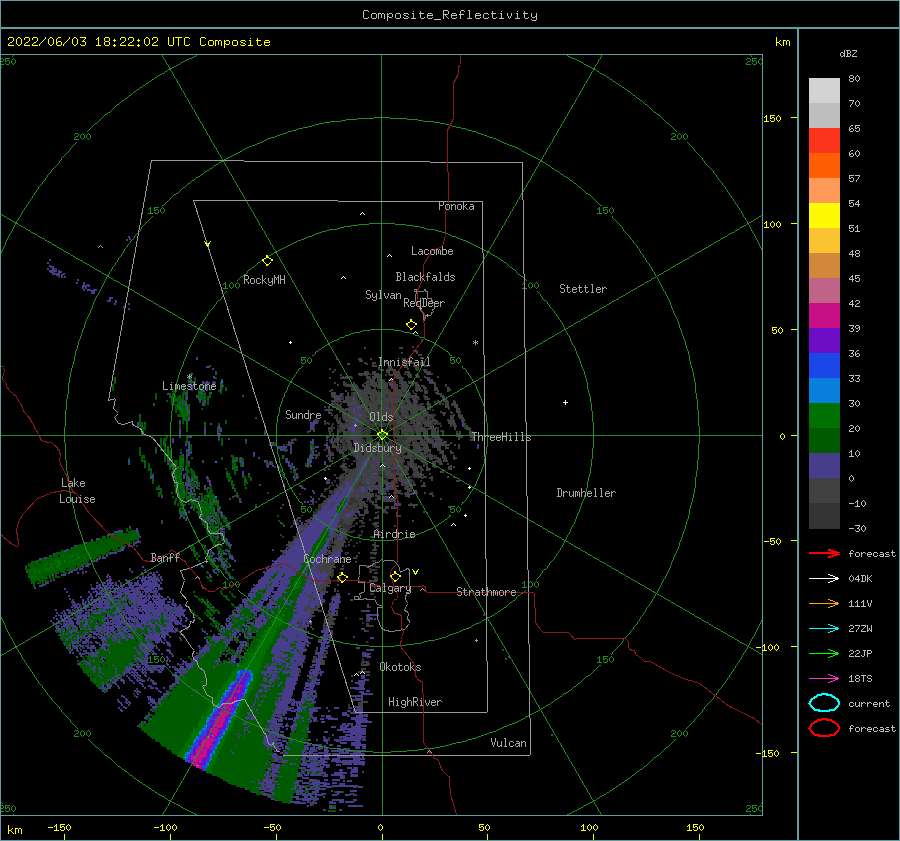Click the green 22JP arrow in legend
The width and height of the screenshot is (900, 841).
click(x=824, y=653)
